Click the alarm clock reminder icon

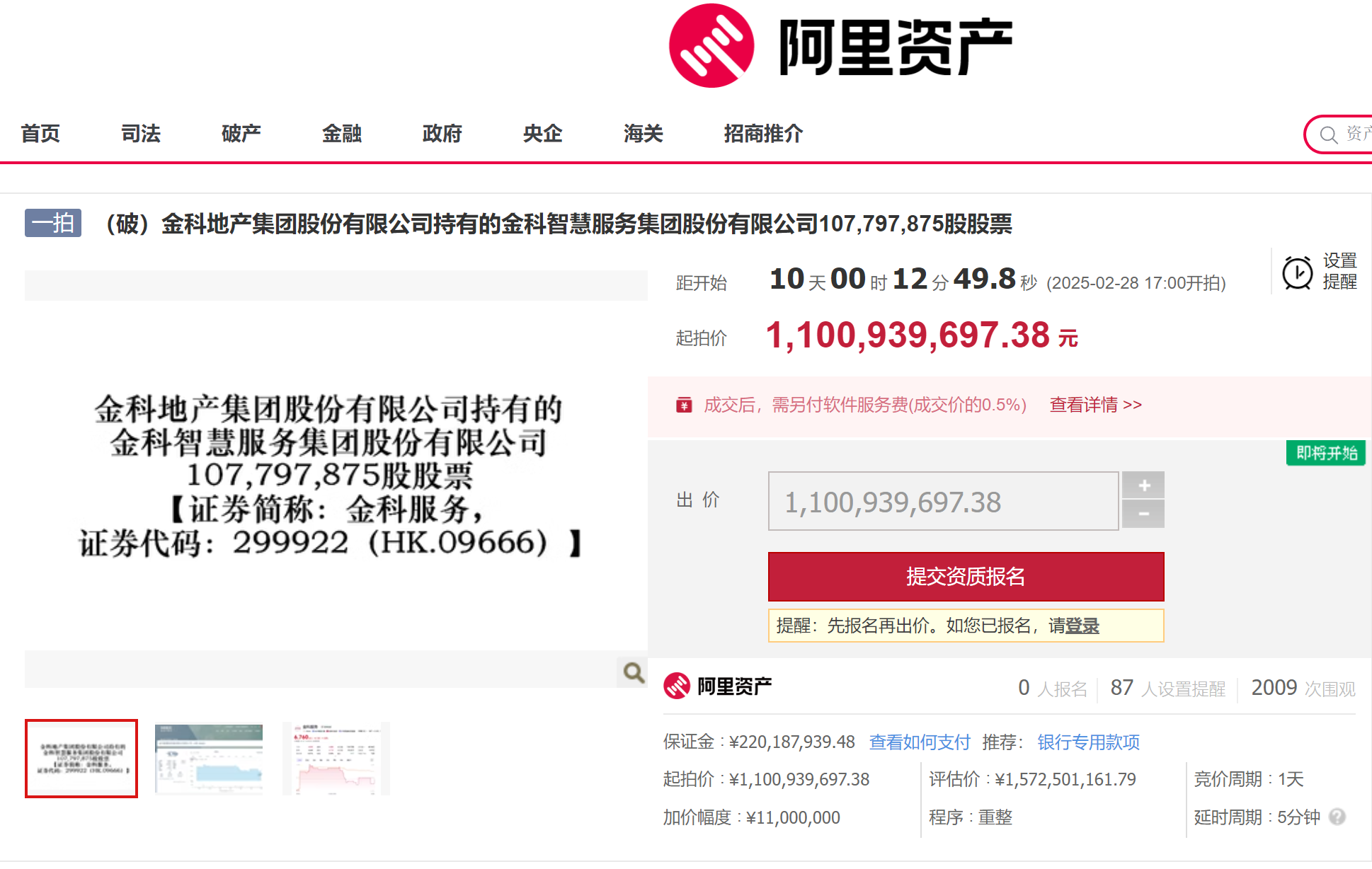1298,272
